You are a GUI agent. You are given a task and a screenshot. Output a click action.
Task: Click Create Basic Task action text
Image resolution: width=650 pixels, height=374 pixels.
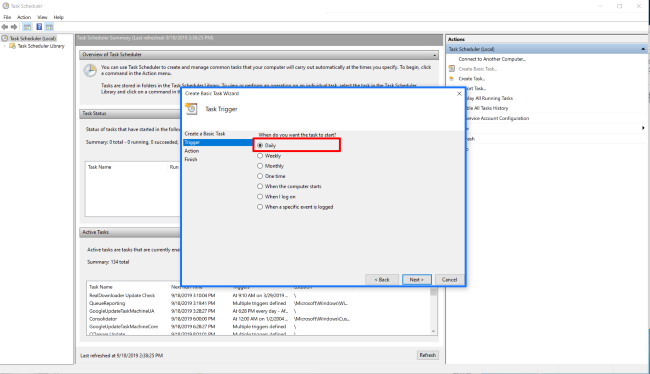click(478, 69)
